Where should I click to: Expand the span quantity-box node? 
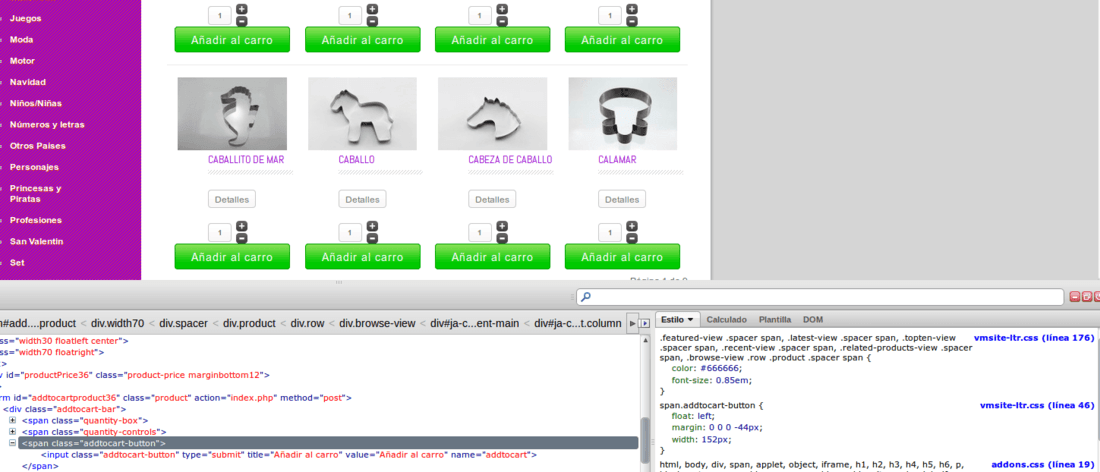tap(13, 420)
